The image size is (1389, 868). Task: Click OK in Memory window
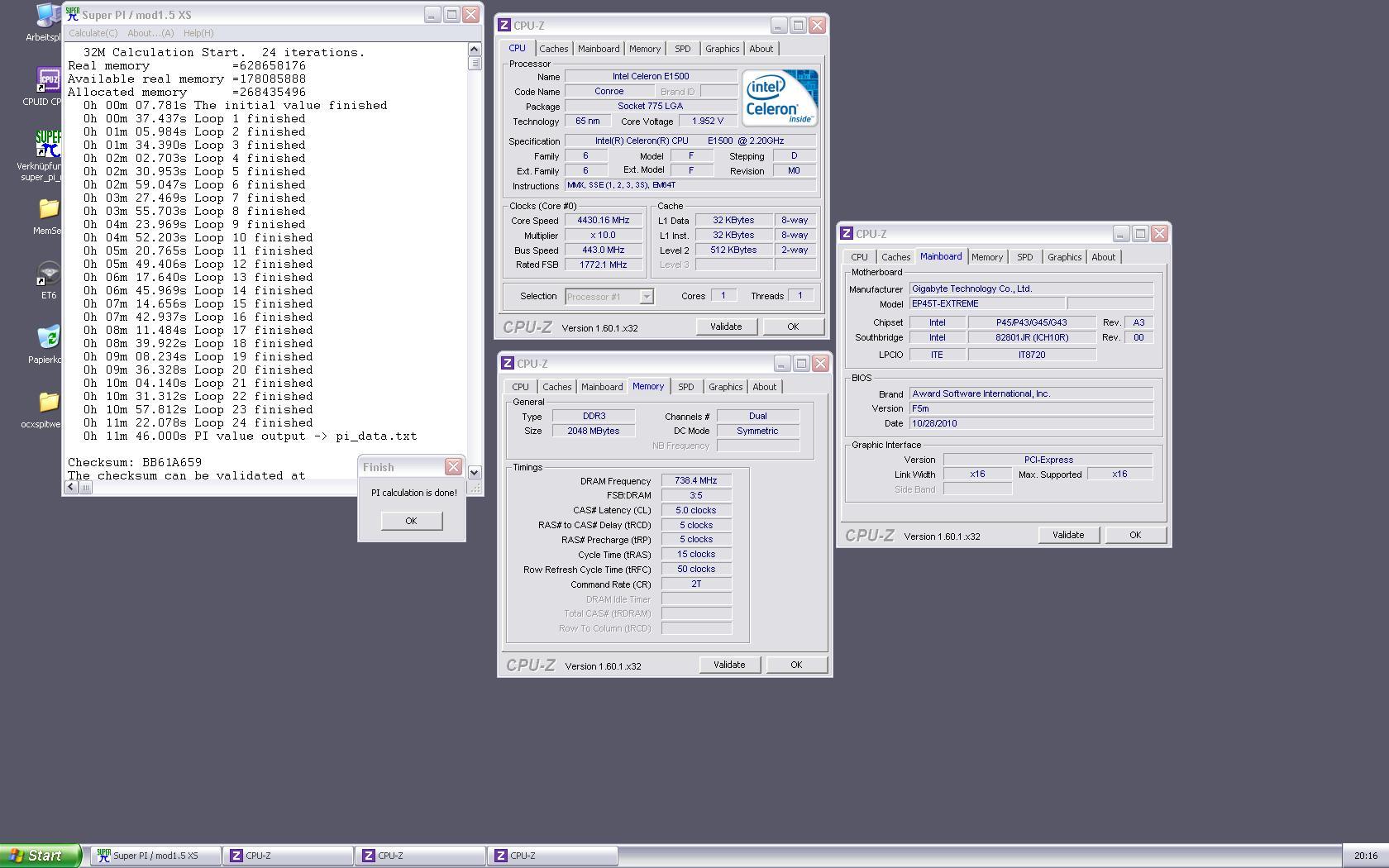point(796,665)
